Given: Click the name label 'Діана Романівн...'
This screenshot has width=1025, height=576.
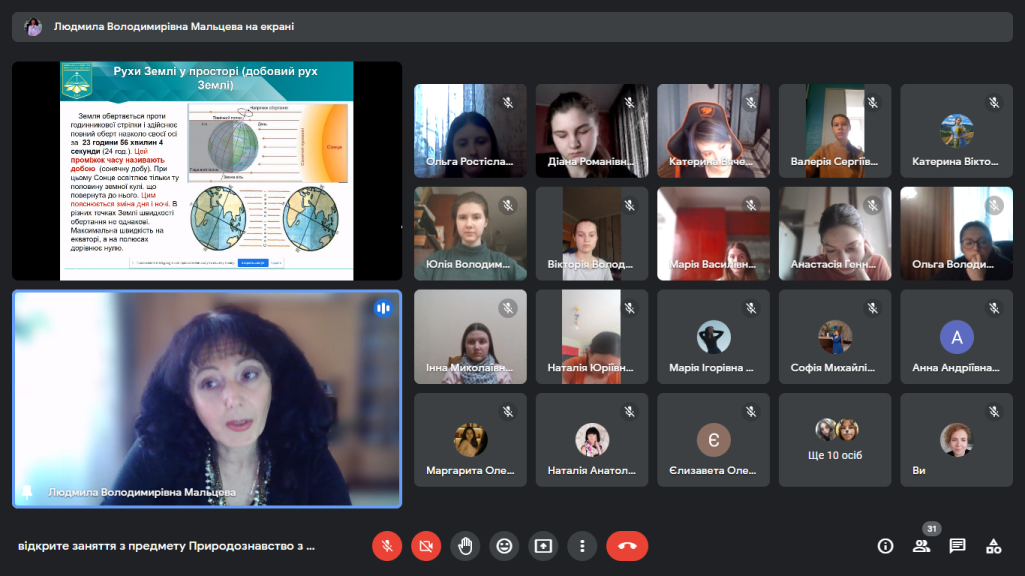Looking at the screenshot, I should pyautogui.click(x=591, y=161).
